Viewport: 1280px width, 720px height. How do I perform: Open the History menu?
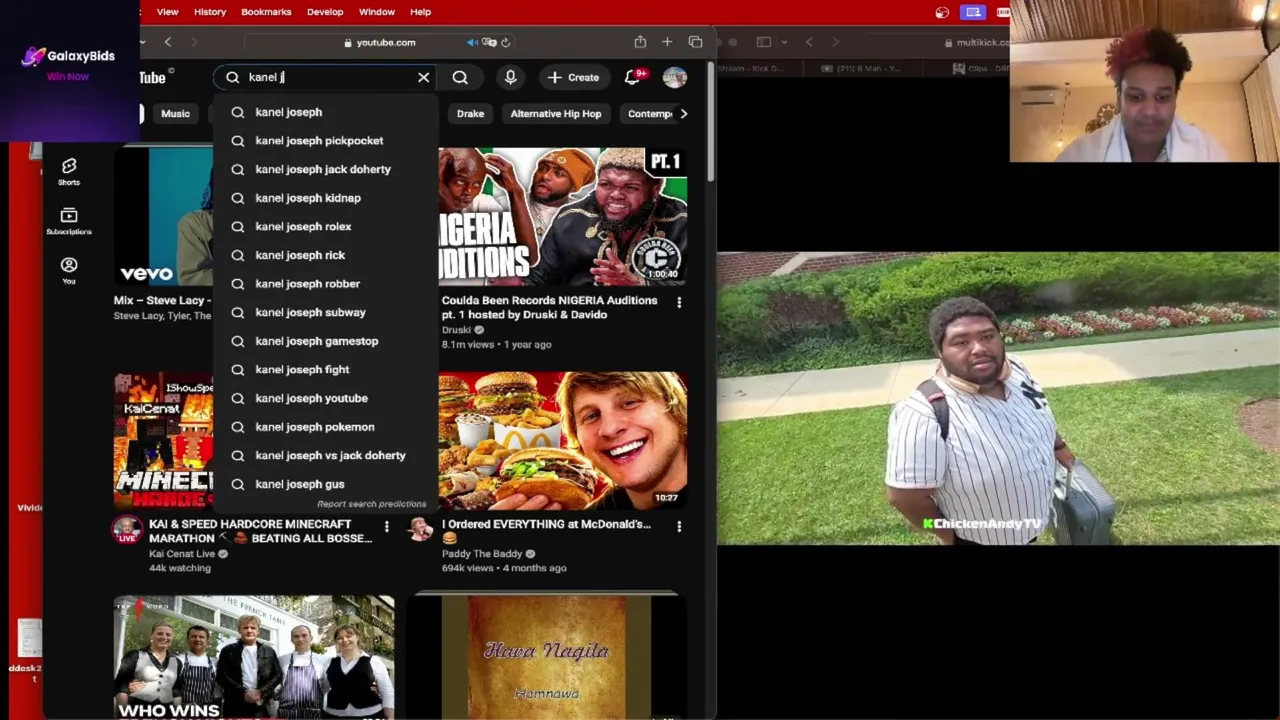210,12
